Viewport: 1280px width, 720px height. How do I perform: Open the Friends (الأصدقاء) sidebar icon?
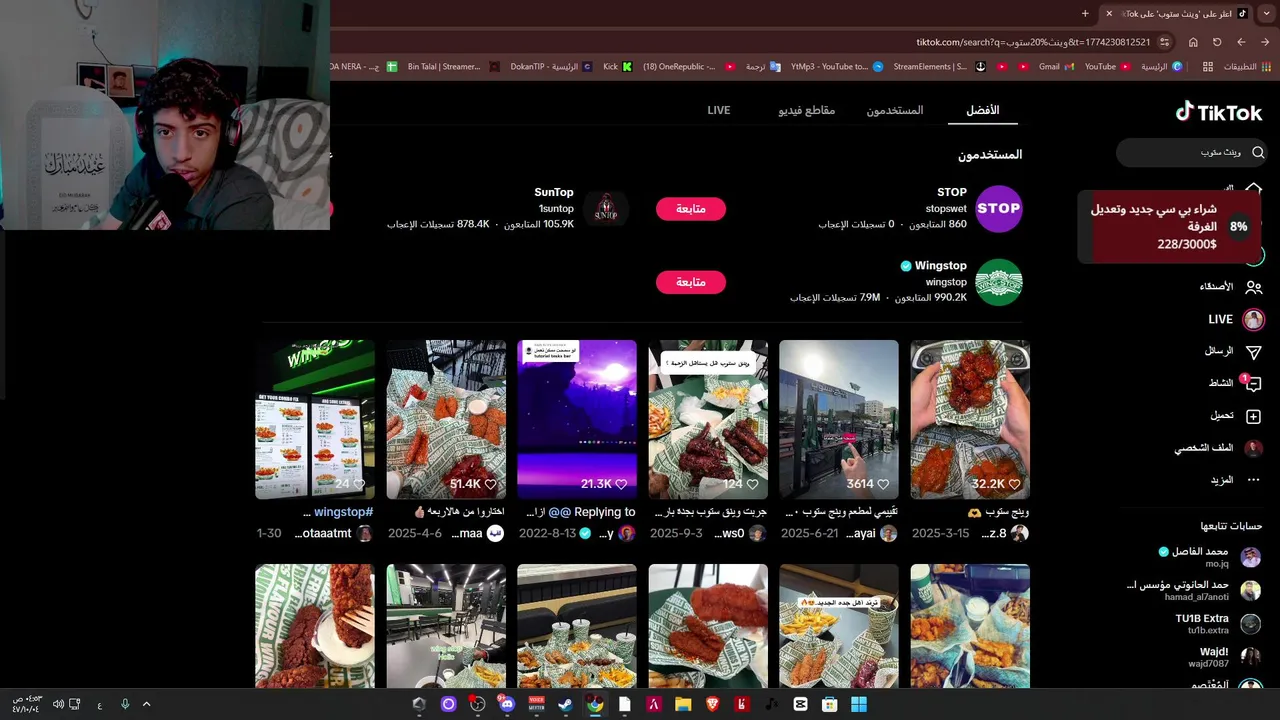(1253, 286)
